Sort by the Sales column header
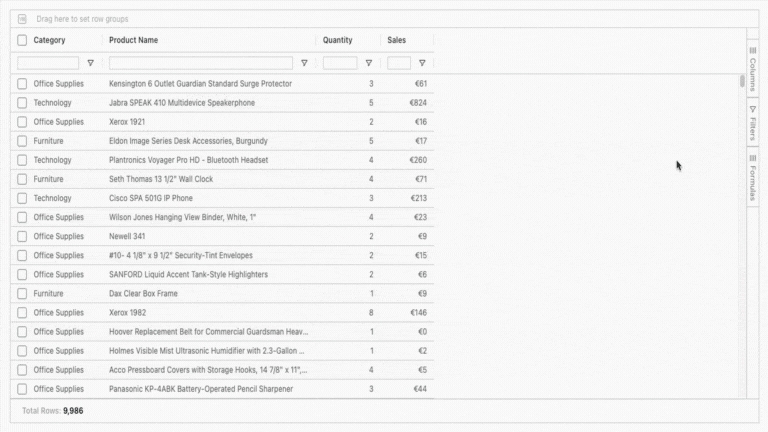768x432 pixels. 397,41
